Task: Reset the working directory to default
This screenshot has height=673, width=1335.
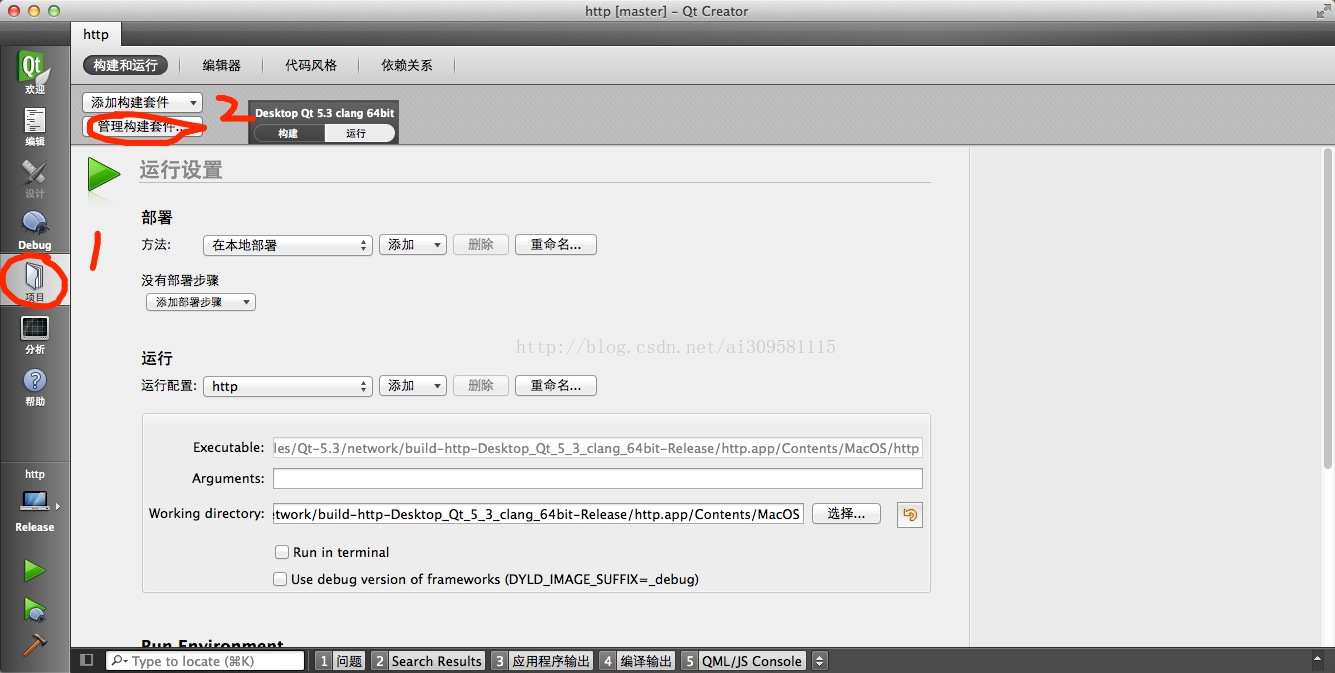Action: tap(909, 514)
